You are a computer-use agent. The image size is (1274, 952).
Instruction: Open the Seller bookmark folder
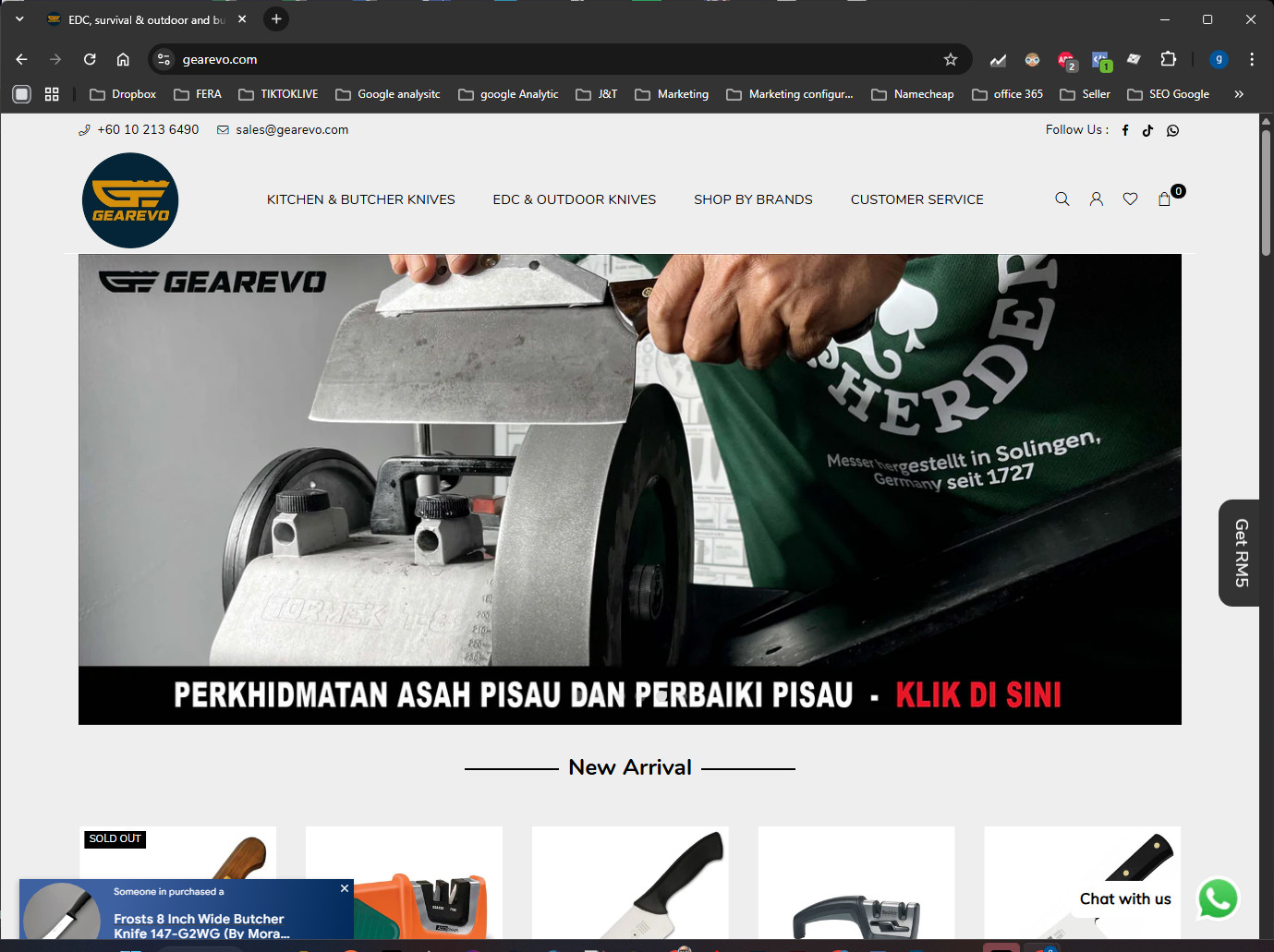tap(1086, 94)
